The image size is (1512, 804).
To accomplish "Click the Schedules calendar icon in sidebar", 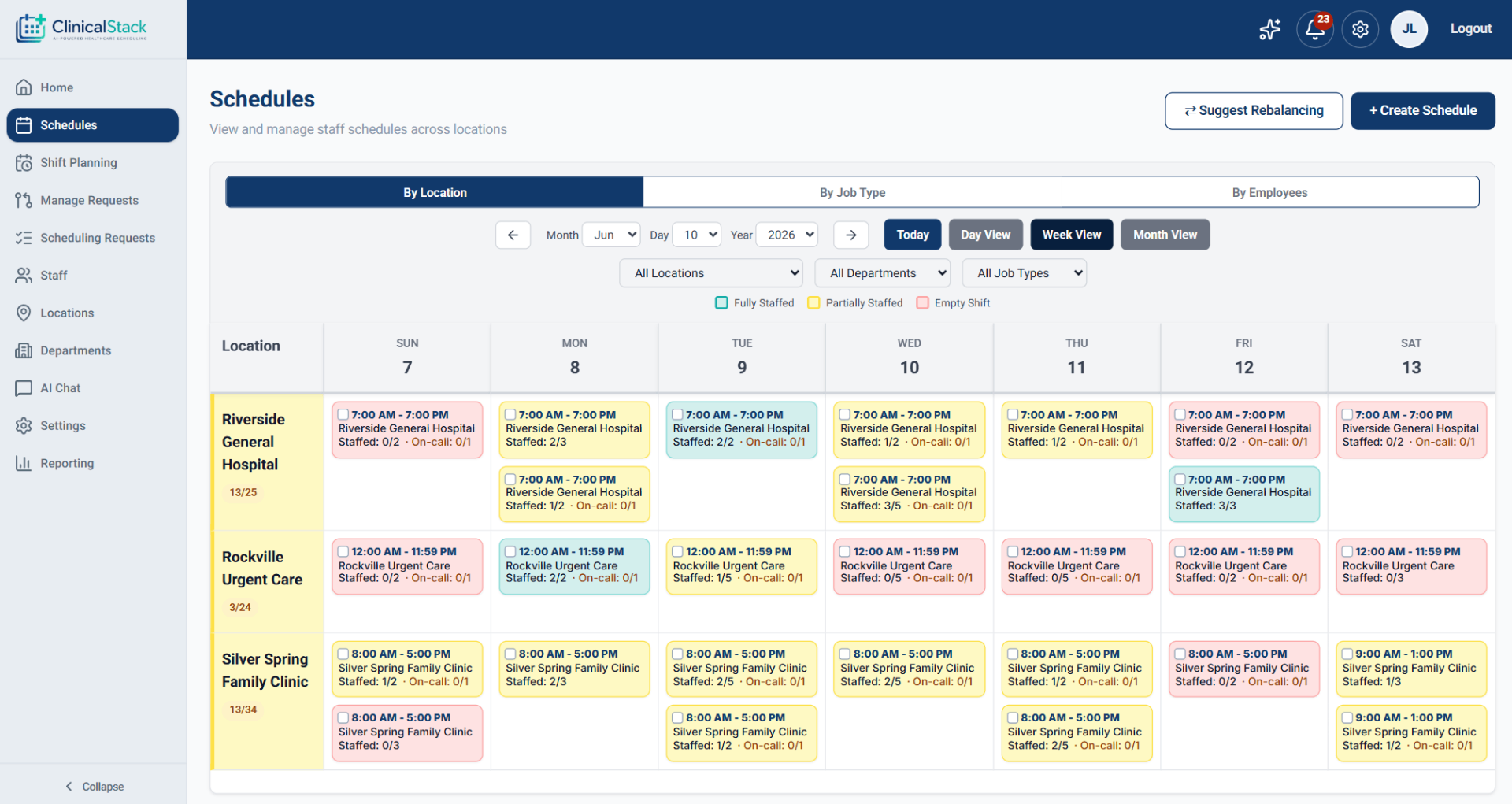I will [24, 125].
